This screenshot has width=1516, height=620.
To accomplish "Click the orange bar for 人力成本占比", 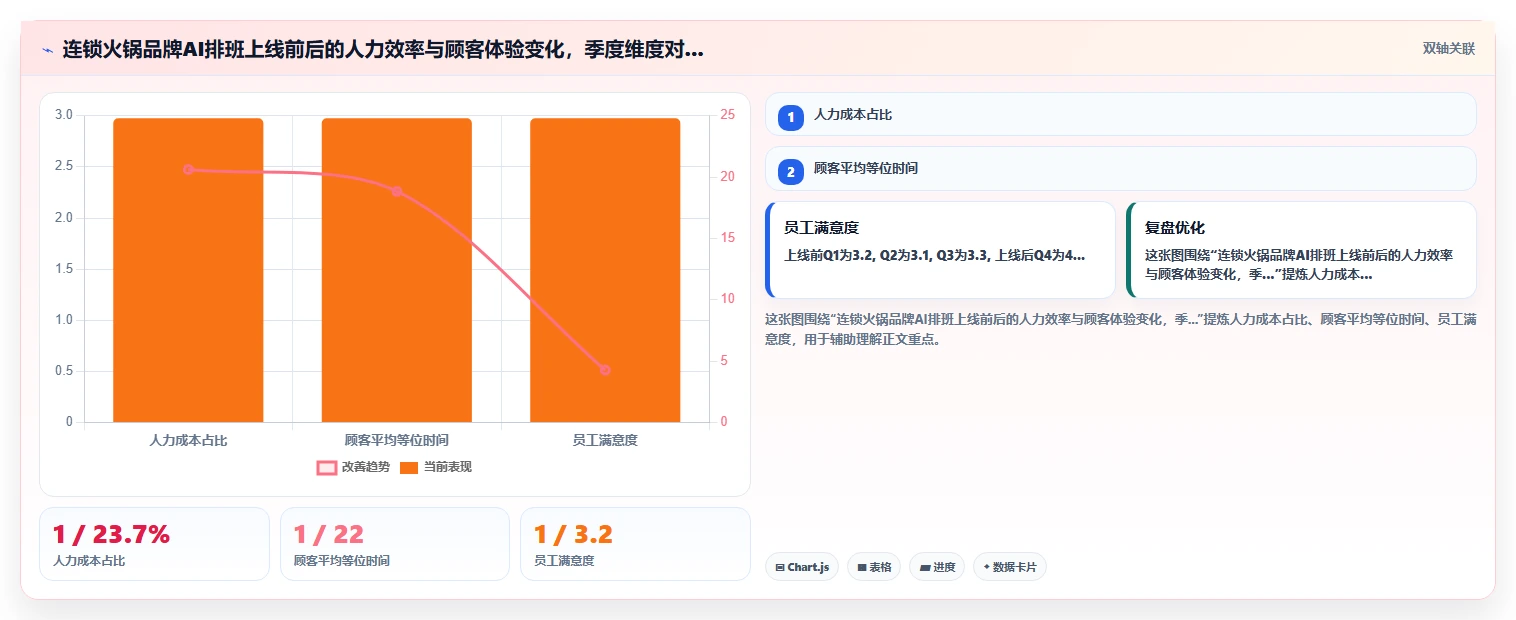I will tap(188, 270).
